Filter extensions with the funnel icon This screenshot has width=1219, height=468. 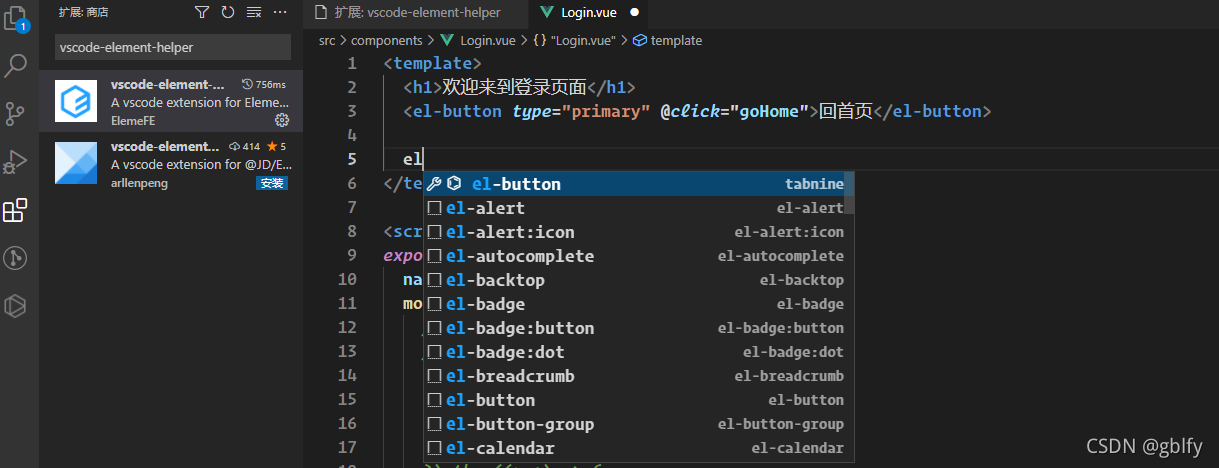point(202,13)
